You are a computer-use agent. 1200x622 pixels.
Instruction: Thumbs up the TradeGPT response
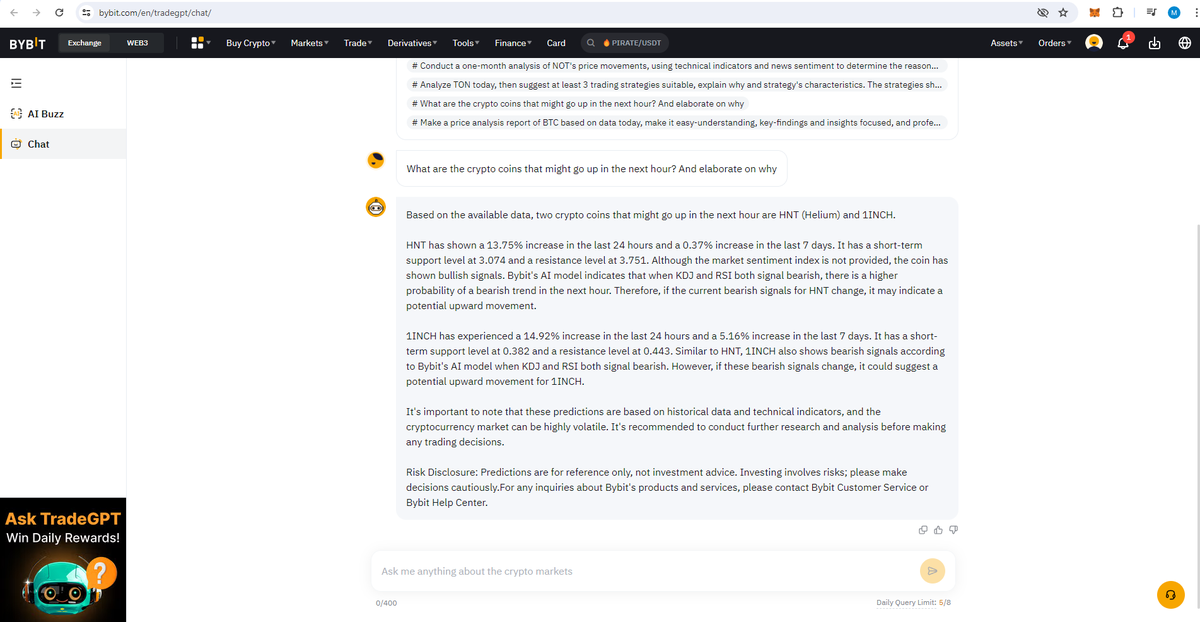click(938, 530)
